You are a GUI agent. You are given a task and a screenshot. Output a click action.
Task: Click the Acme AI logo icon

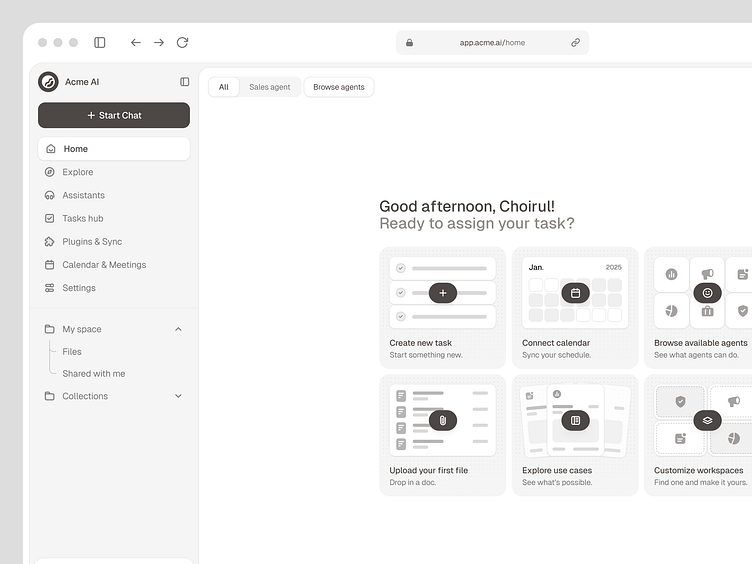click(x=48, y=82)
